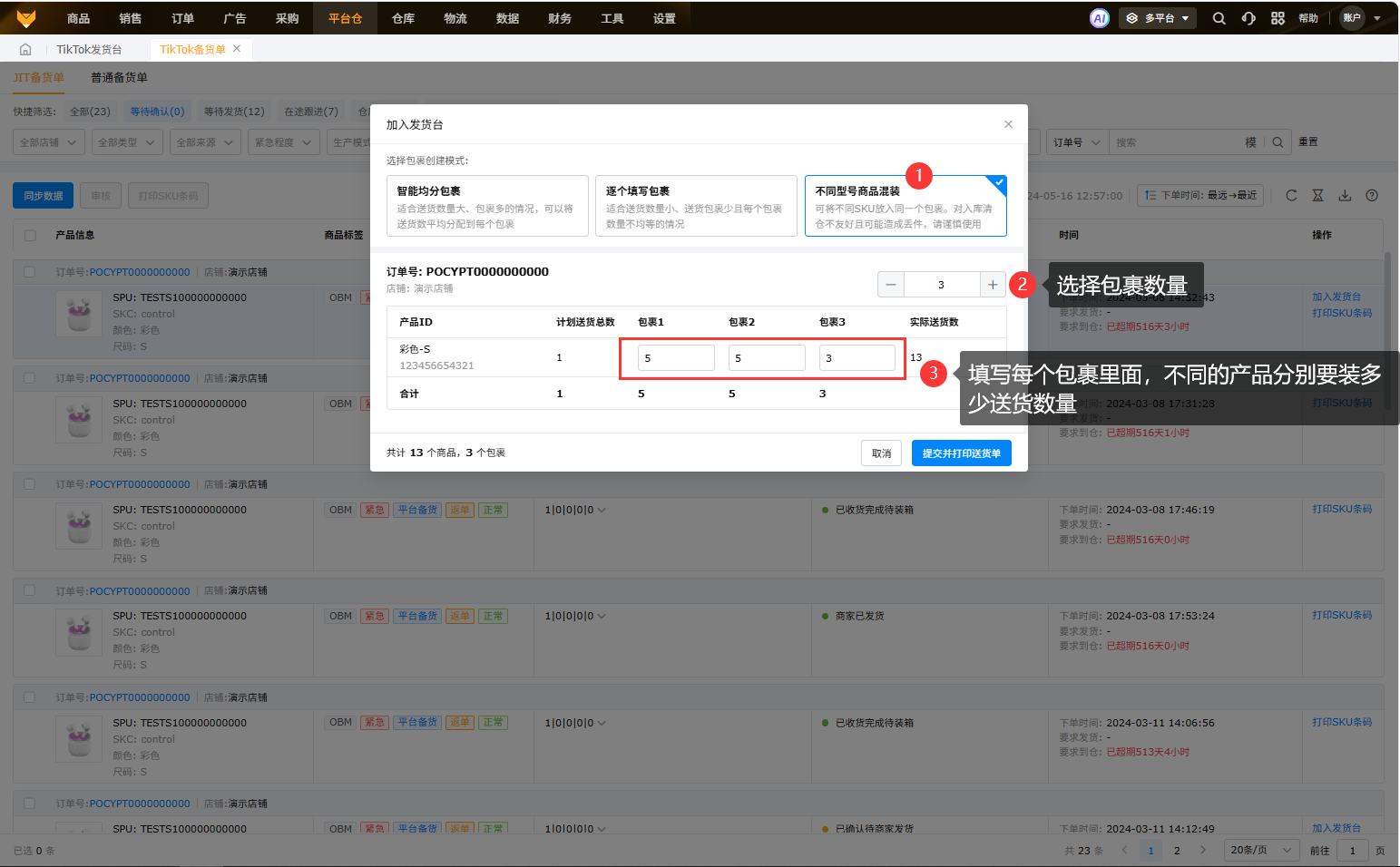
Task: Open the apps grid icon
Action: [x=1278, y=18]
